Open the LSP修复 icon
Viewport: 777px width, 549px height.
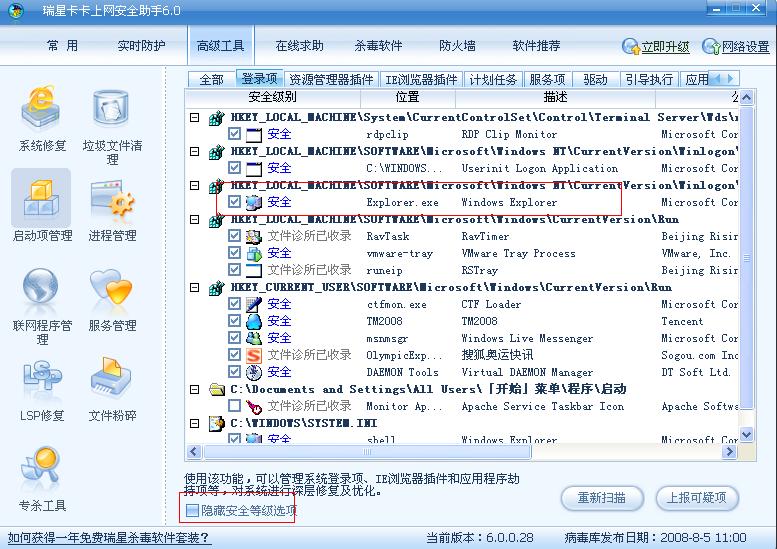click(42, 378)
